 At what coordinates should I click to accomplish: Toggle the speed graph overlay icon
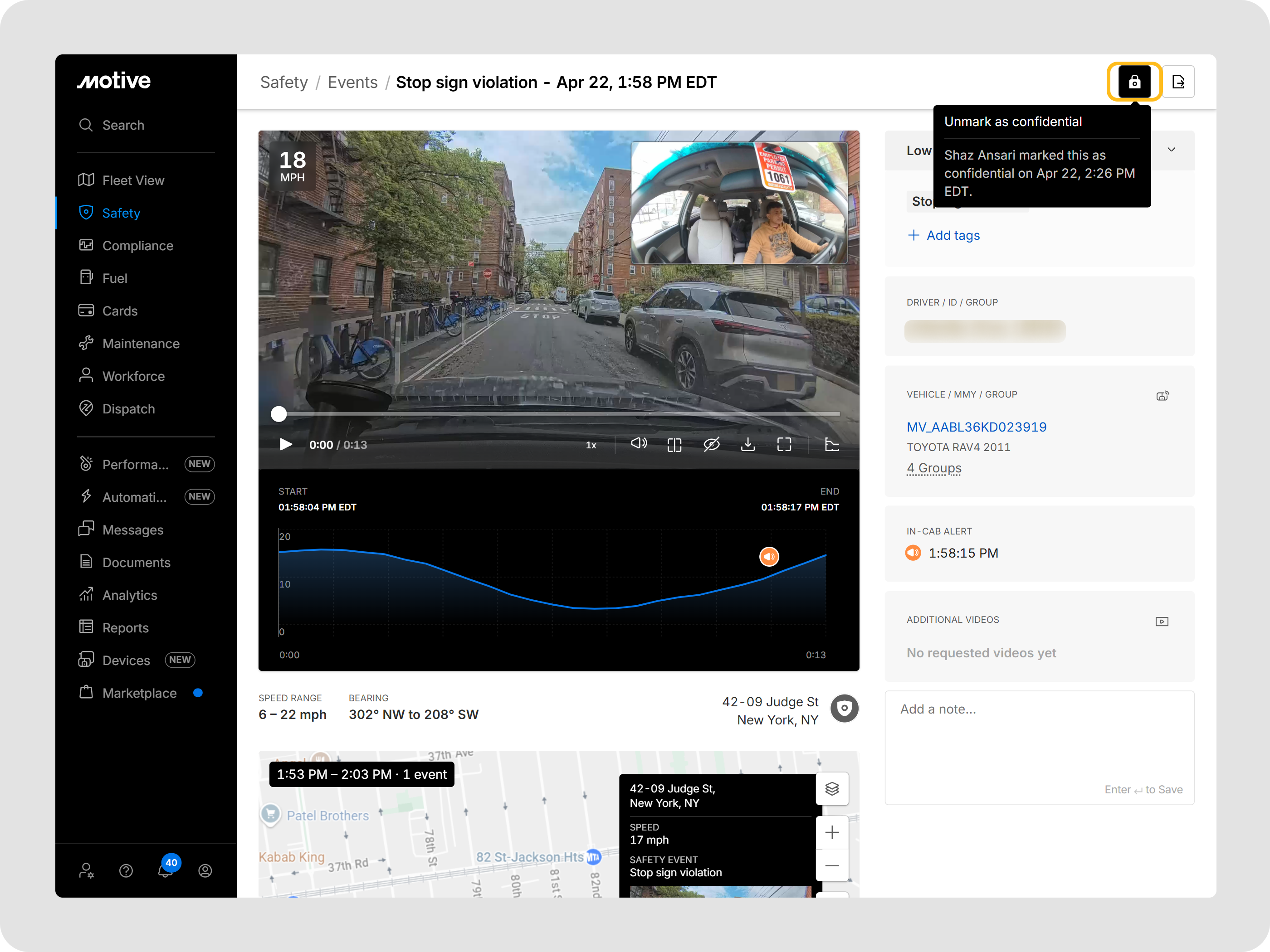point(832,444)
